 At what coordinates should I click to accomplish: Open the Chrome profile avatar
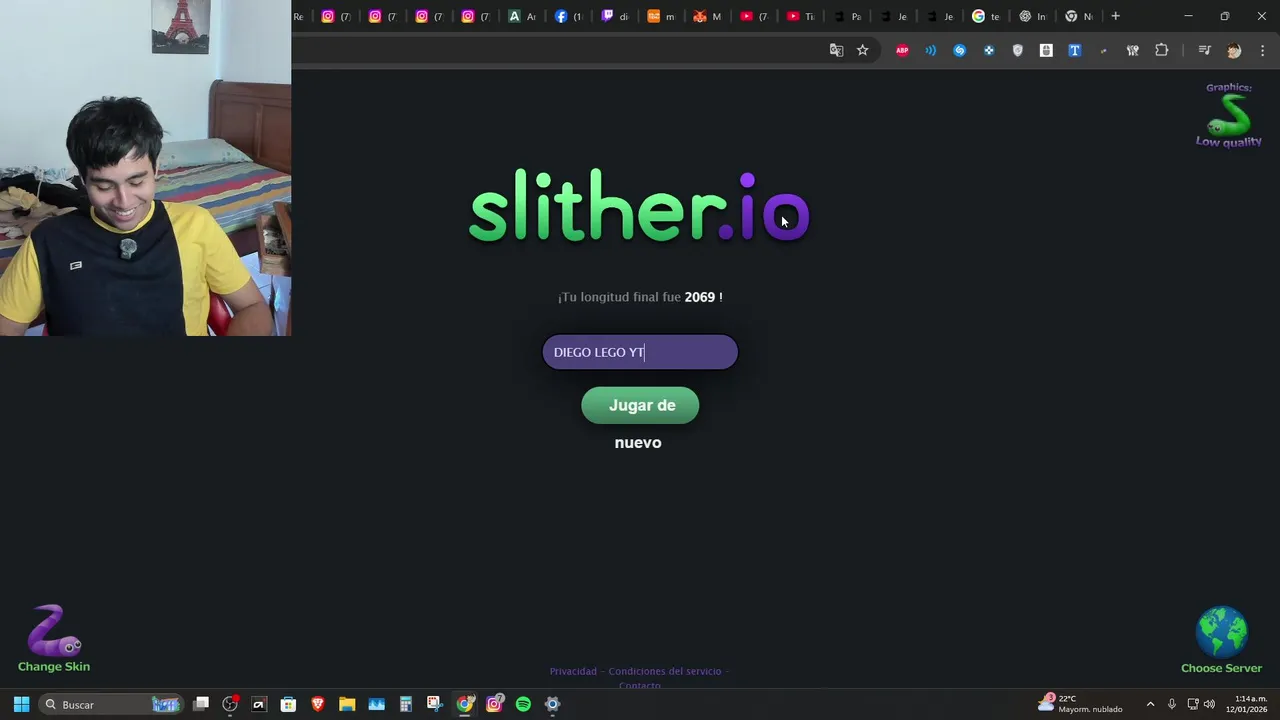coord(1234,50)
